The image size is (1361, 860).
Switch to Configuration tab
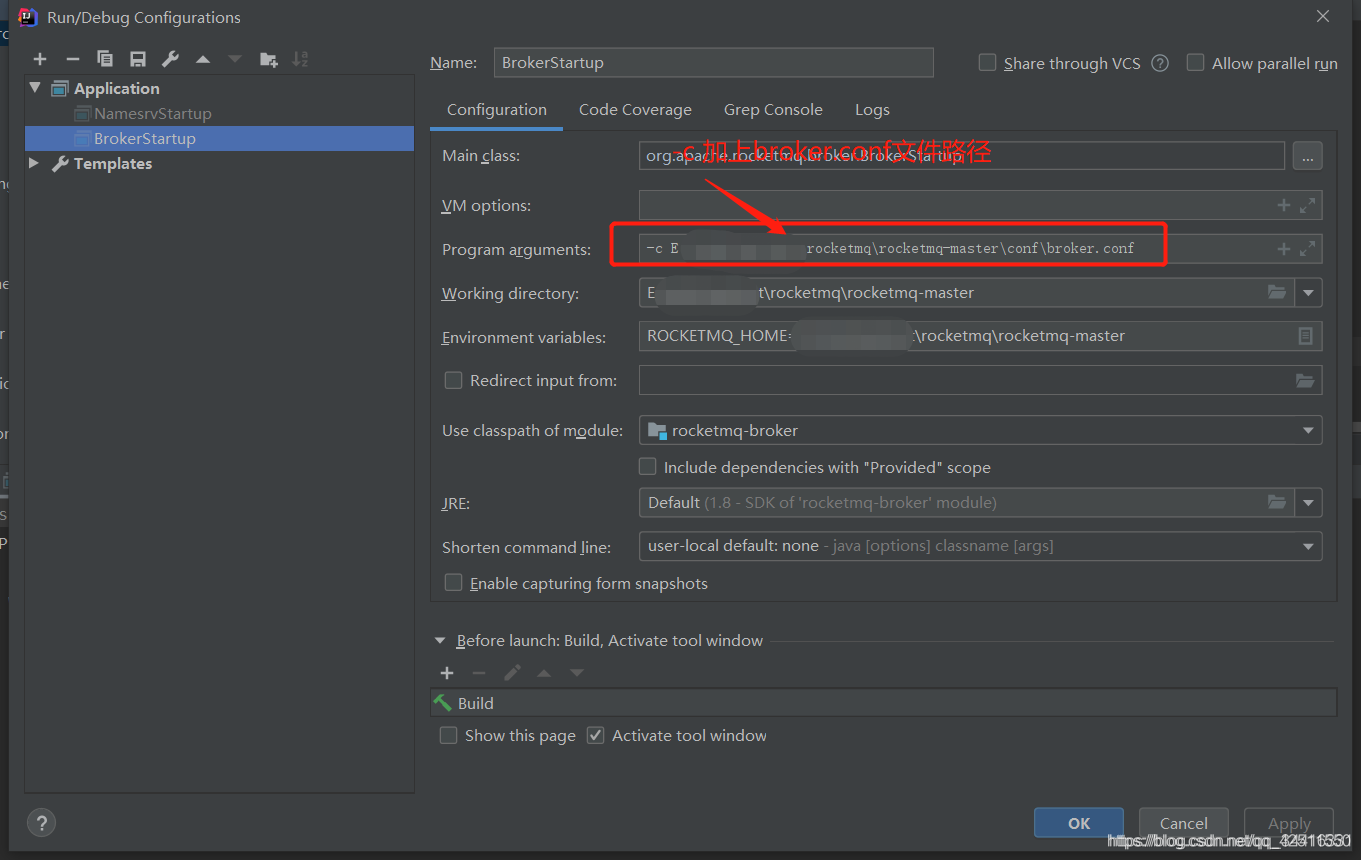(x=497, y=110)
